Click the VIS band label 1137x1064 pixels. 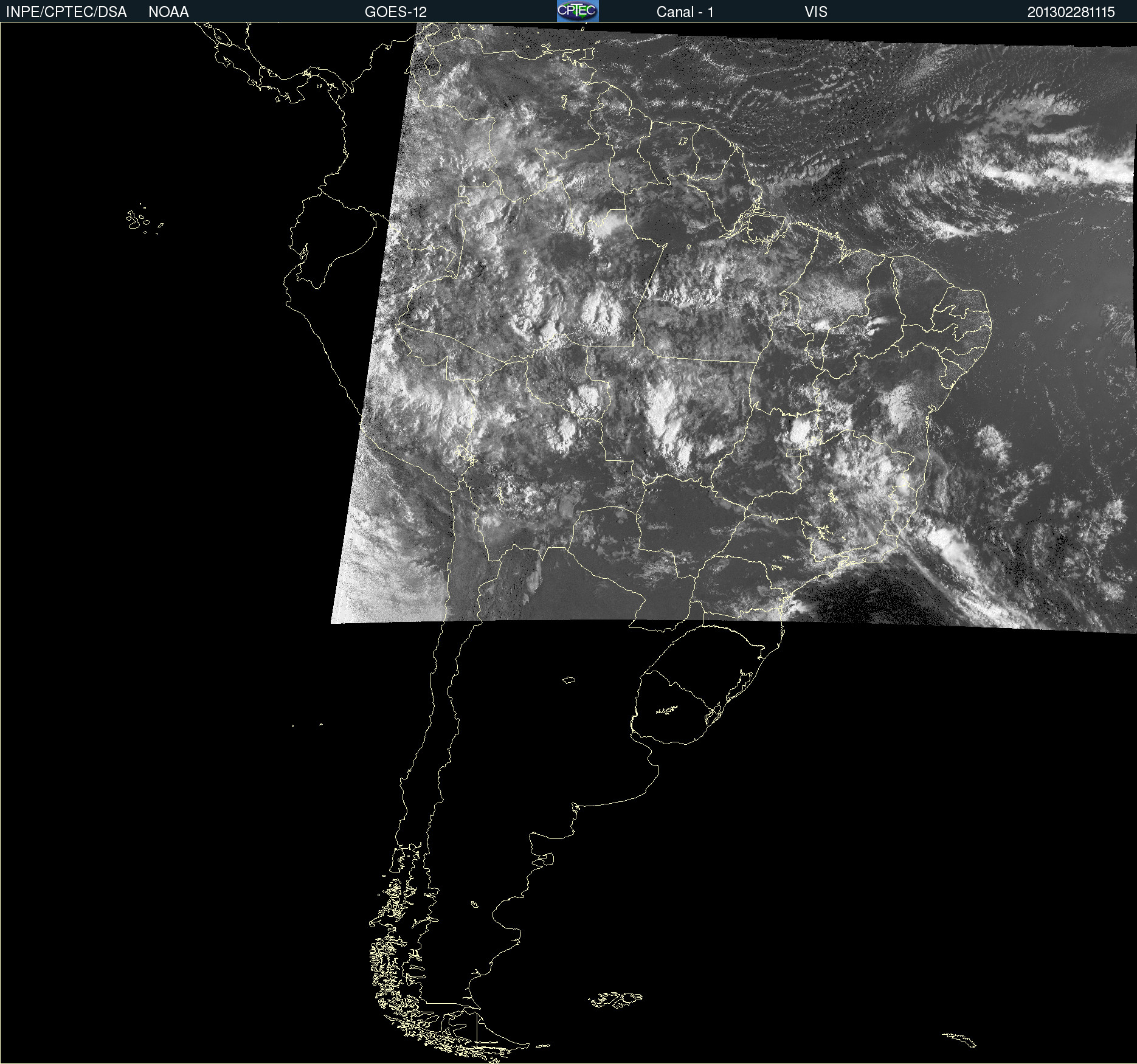click(x=816, y=12)
